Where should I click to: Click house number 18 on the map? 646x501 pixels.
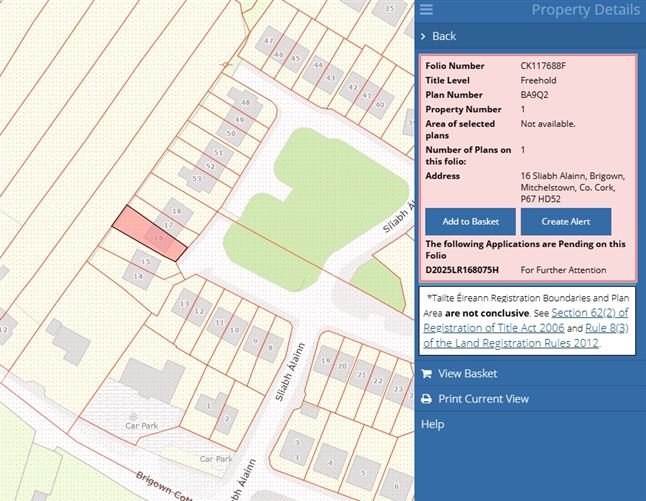[177, 211]
